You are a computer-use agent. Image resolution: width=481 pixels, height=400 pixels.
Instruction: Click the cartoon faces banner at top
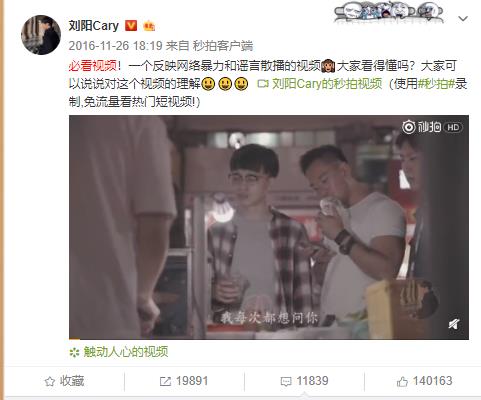coord(389,12)
